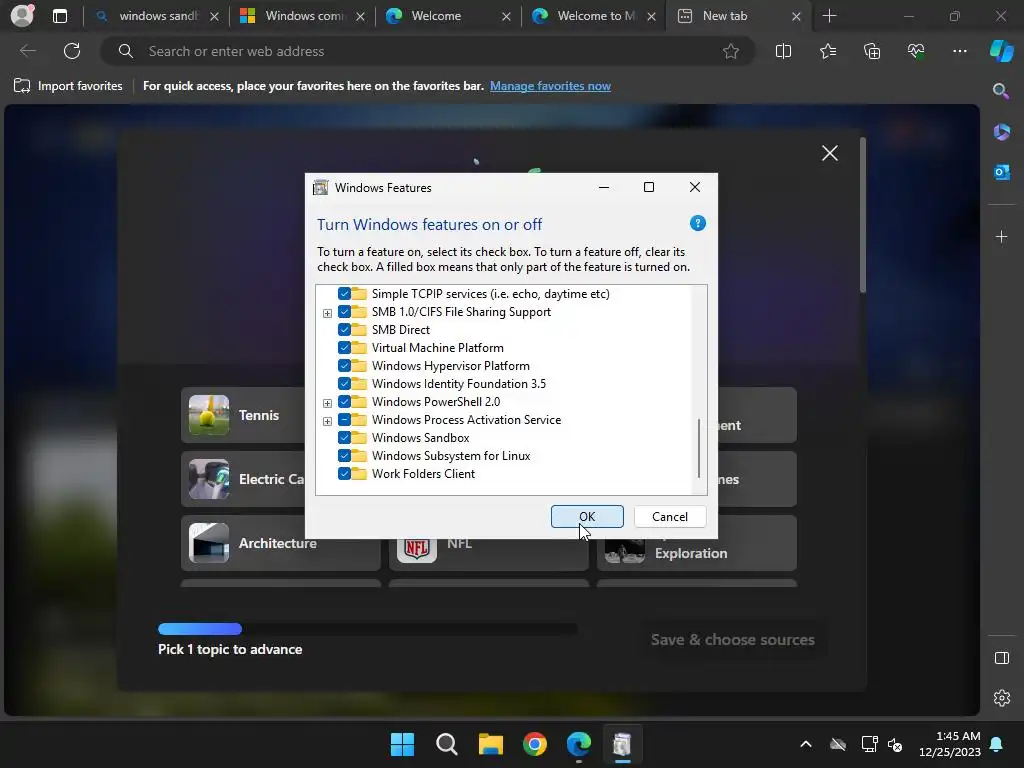Image resolution: width=1024 pixels, height=768 pixels.
Task: Uncheck Virtual Machine Platform checkbox
Action: 344,347
